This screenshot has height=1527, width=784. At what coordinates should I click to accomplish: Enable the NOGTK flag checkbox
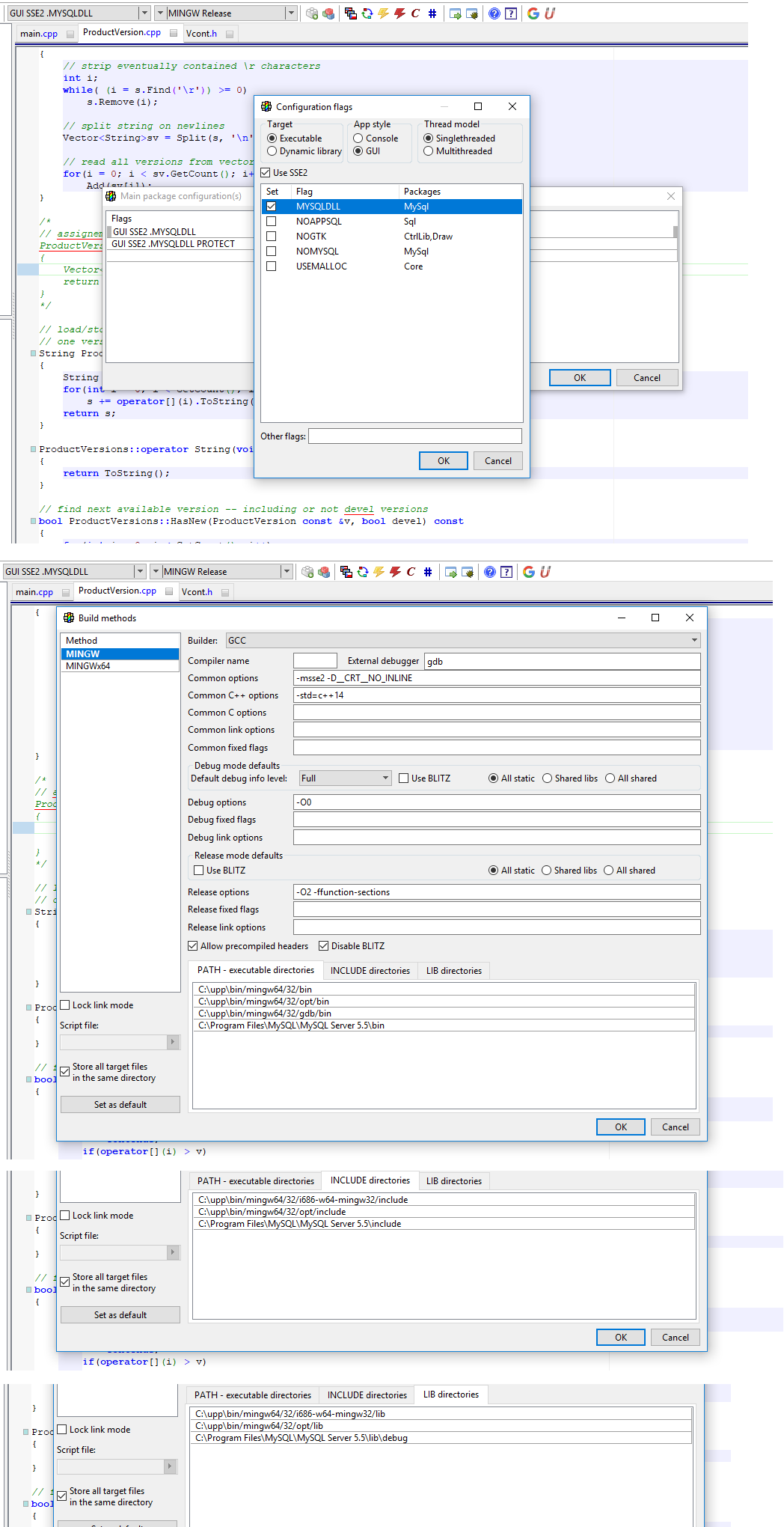[272, 237]
